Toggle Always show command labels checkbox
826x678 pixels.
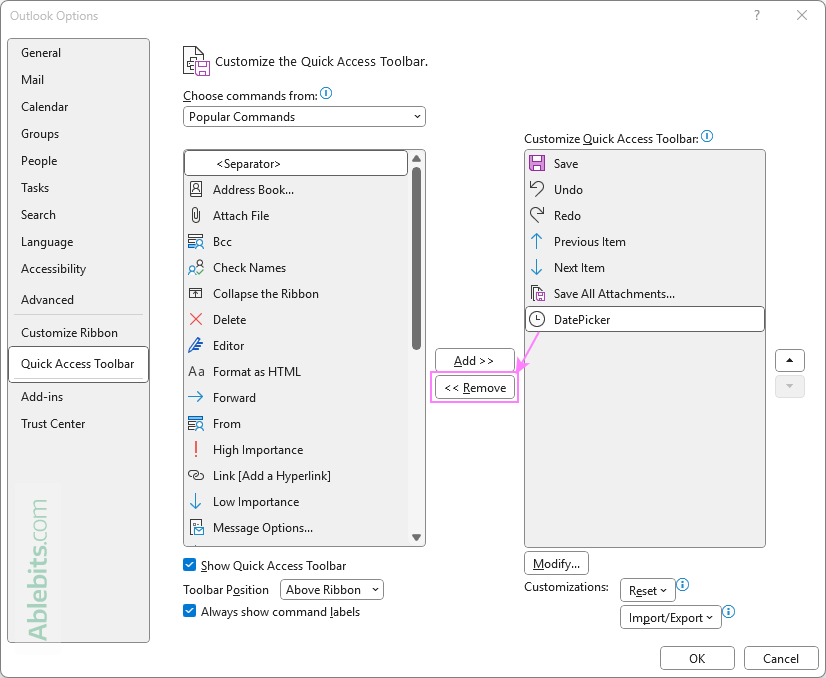point(190,611)
